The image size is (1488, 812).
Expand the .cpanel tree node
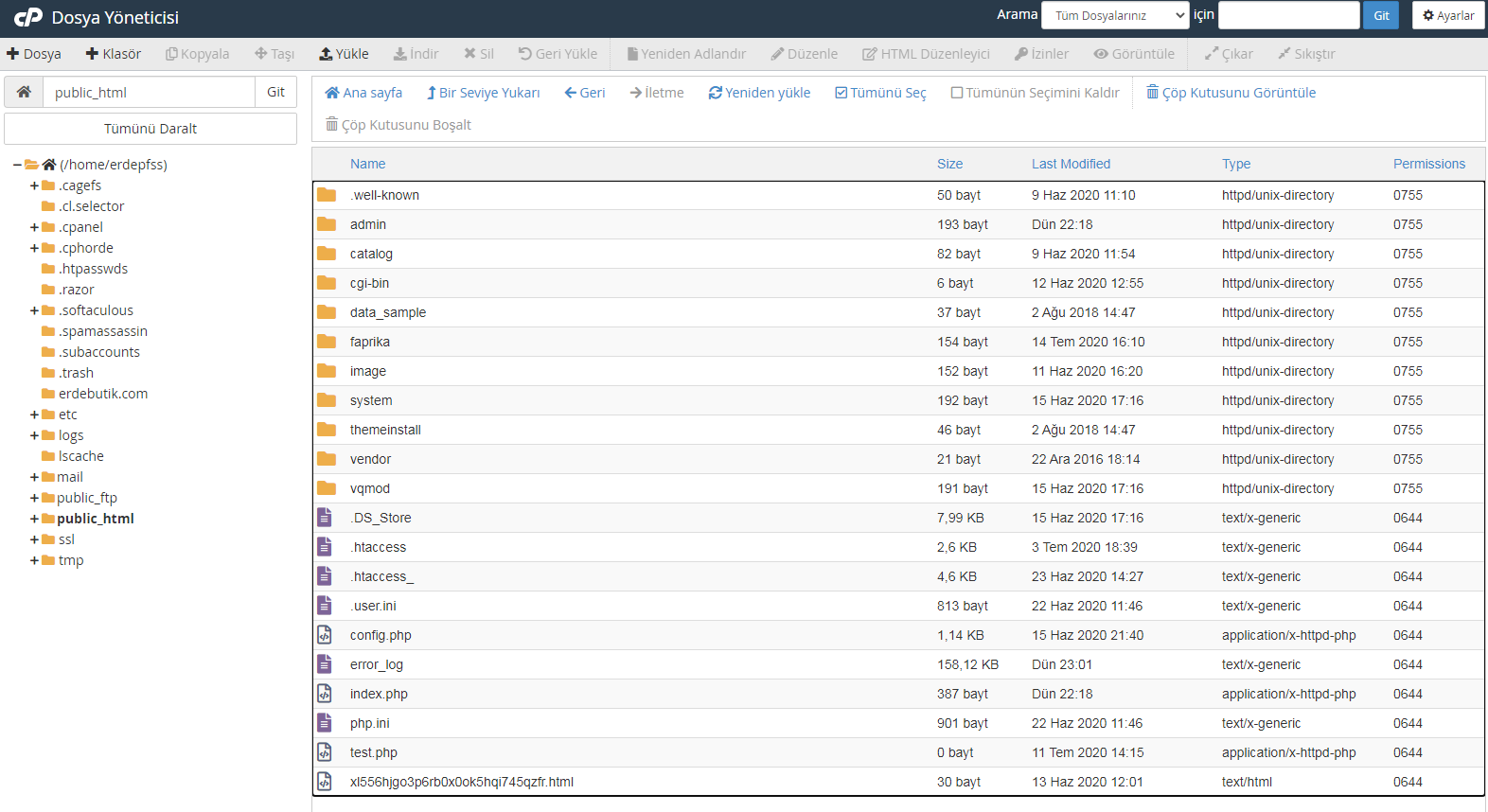click(34, 227)
